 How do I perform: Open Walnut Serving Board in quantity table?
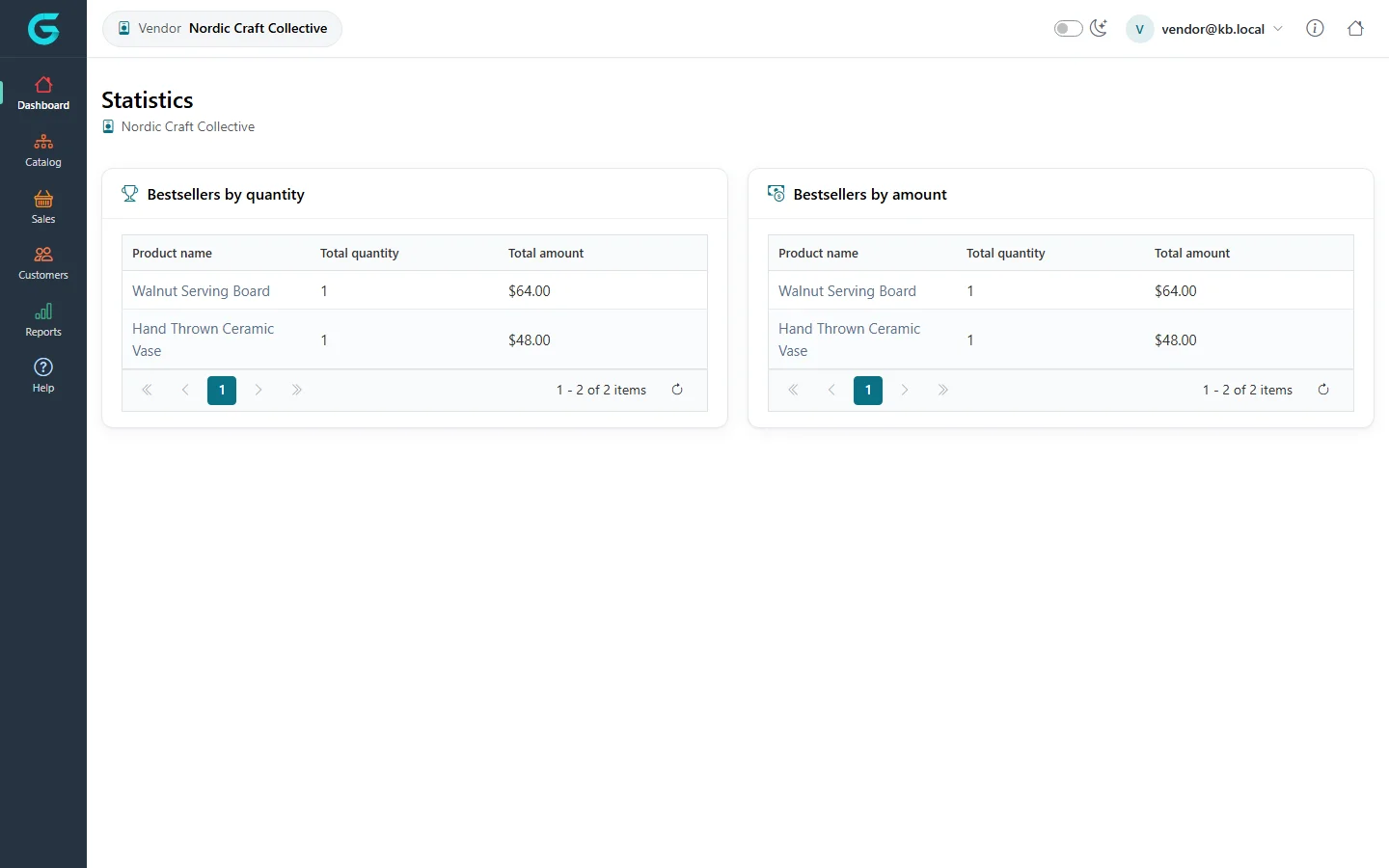tap(201, 290)
